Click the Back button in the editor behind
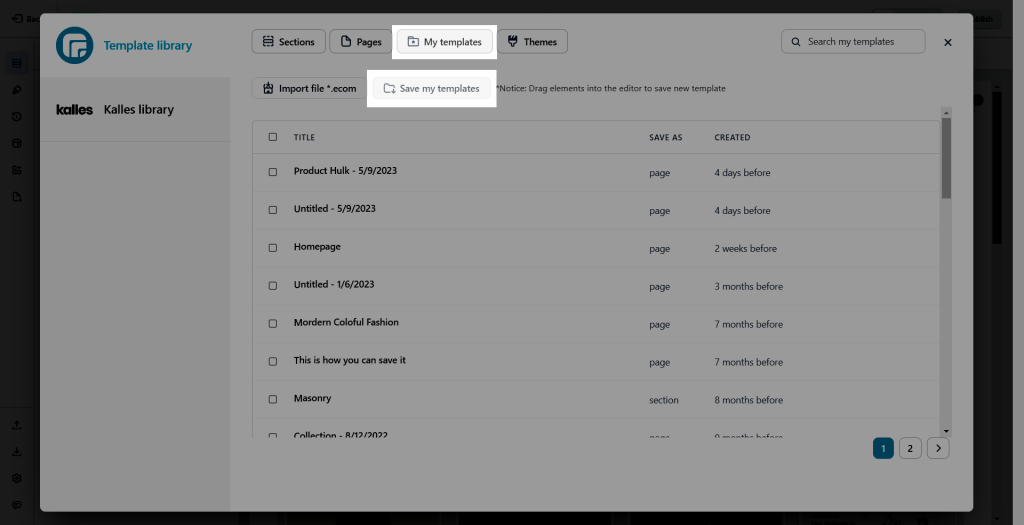Viewport: 1024px width, 525px height. (25, 19)
